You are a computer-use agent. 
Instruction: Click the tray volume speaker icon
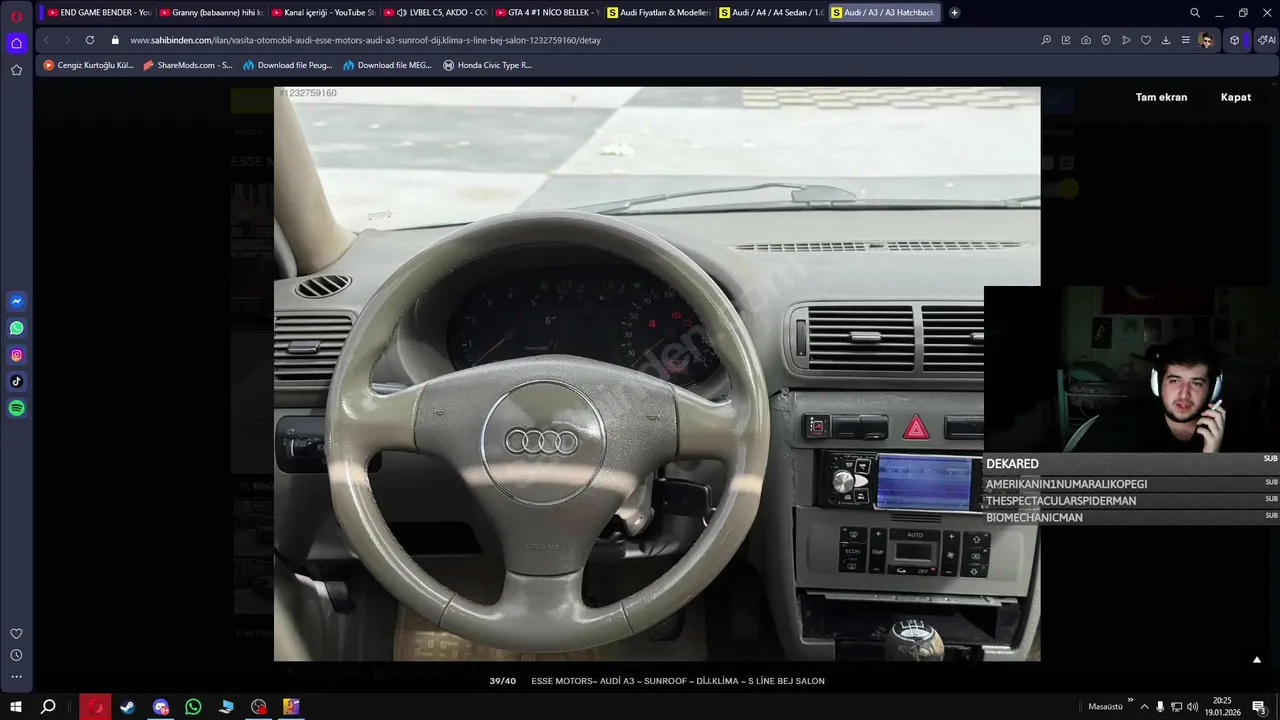pyautogui.click(x=1192, y=707)
